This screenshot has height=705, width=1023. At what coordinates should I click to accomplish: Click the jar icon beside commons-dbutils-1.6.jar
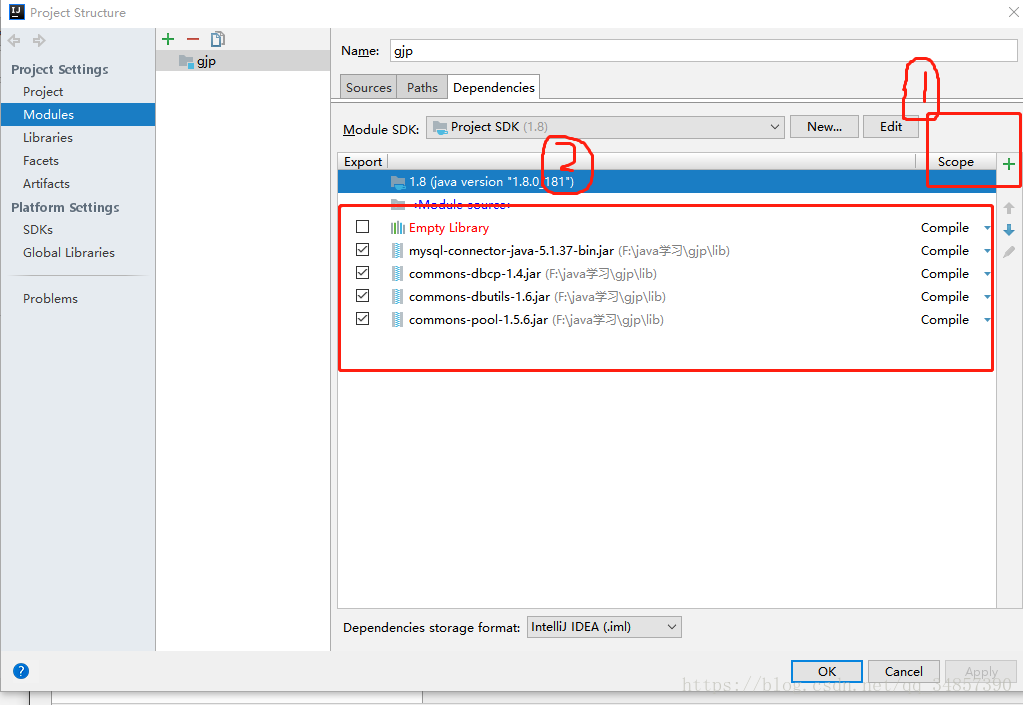[397, 297]
